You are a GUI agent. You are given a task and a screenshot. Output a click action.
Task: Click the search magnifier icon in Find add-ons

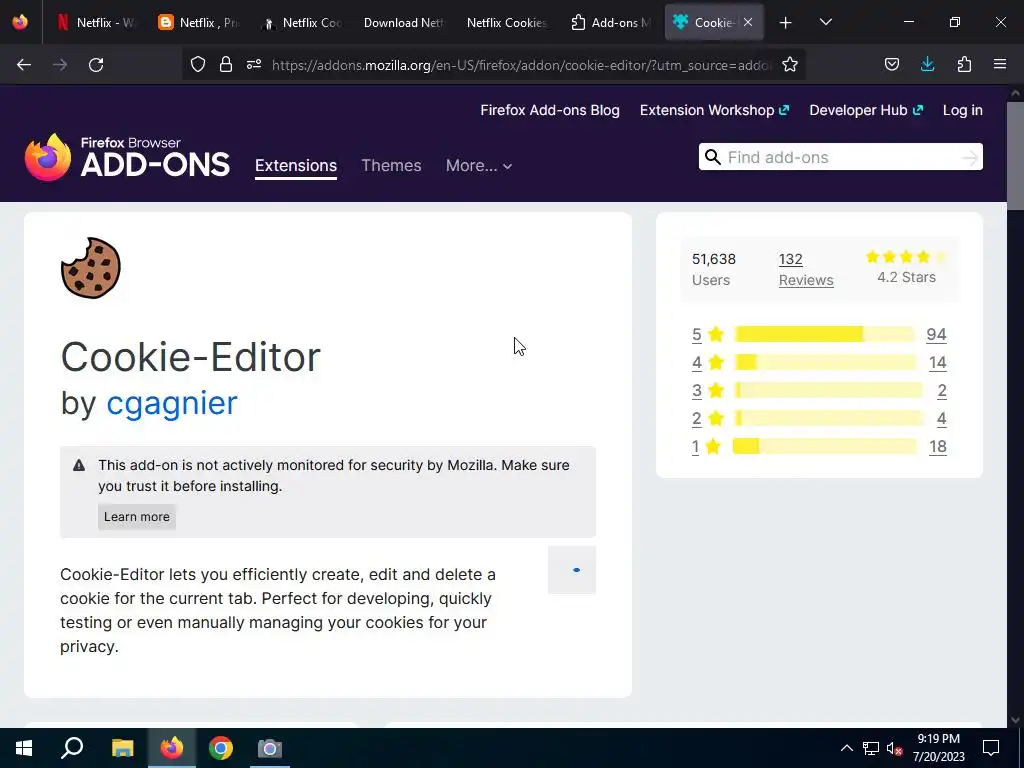coord(713,157)
